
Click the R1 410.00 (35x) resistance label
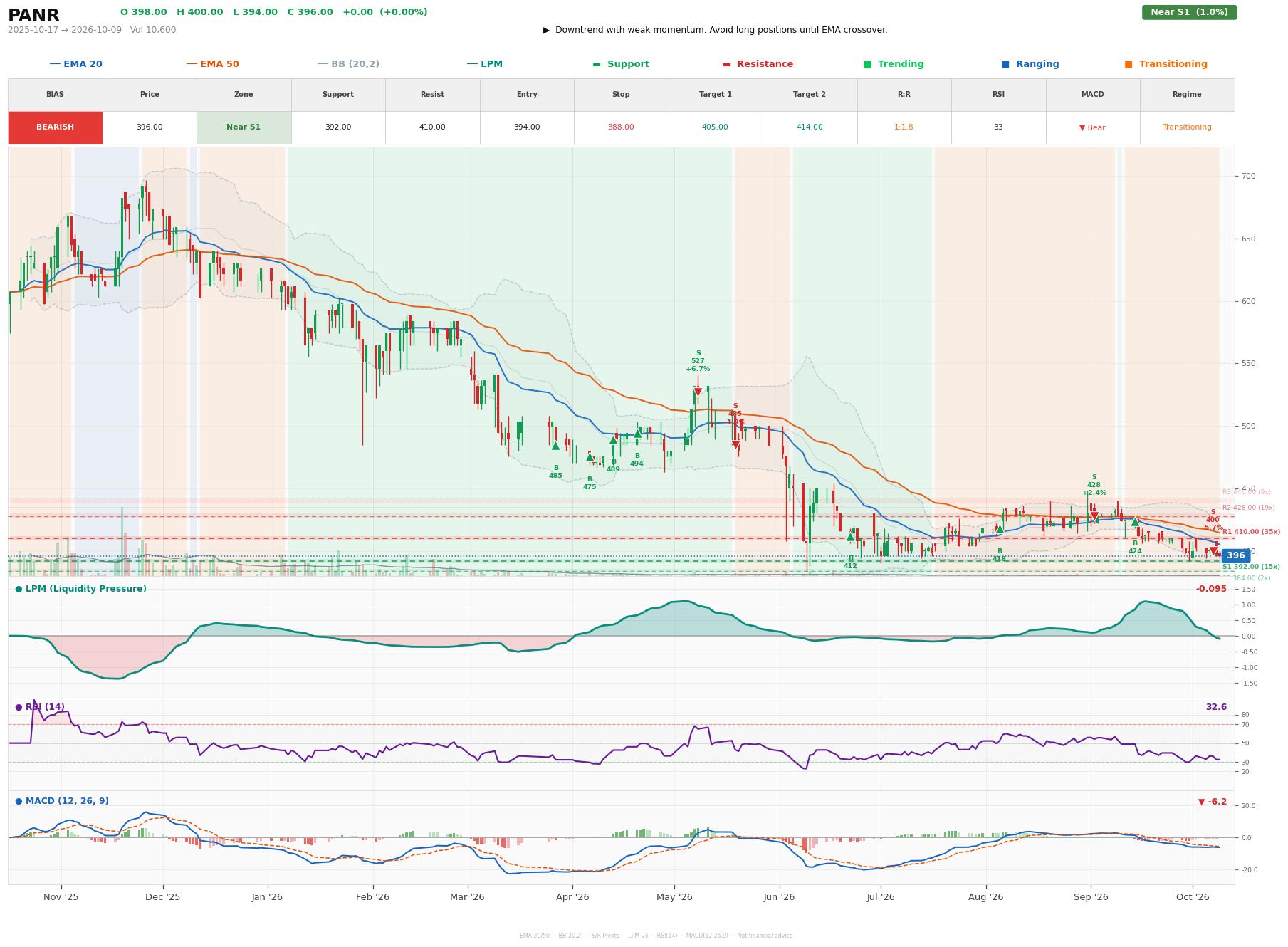point(1251,532)
